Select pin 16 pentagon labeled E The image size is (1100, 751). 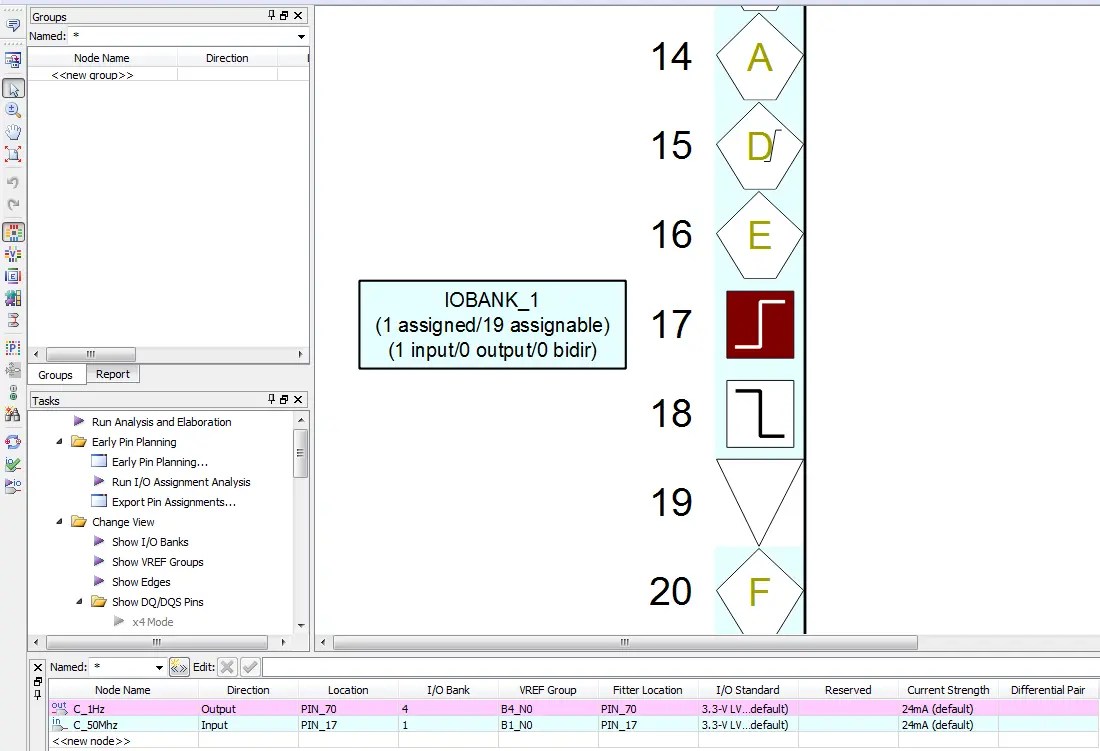click(x=760, y=235)
